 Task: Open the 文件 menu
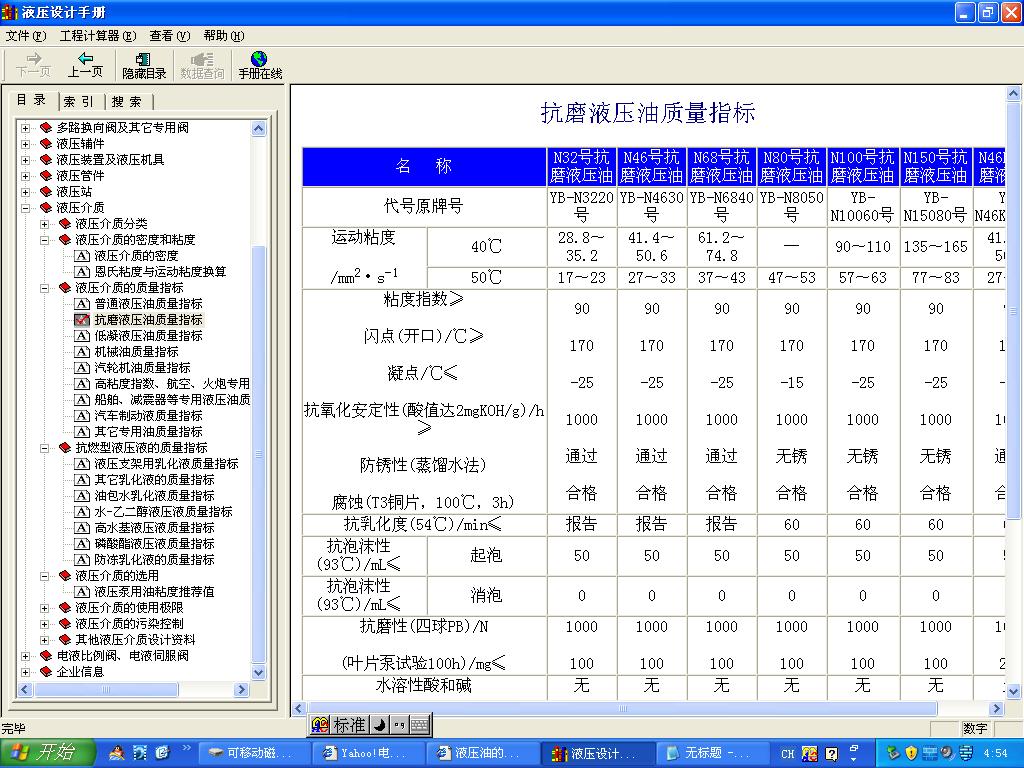pyautogui.click(x=26, y=36)
